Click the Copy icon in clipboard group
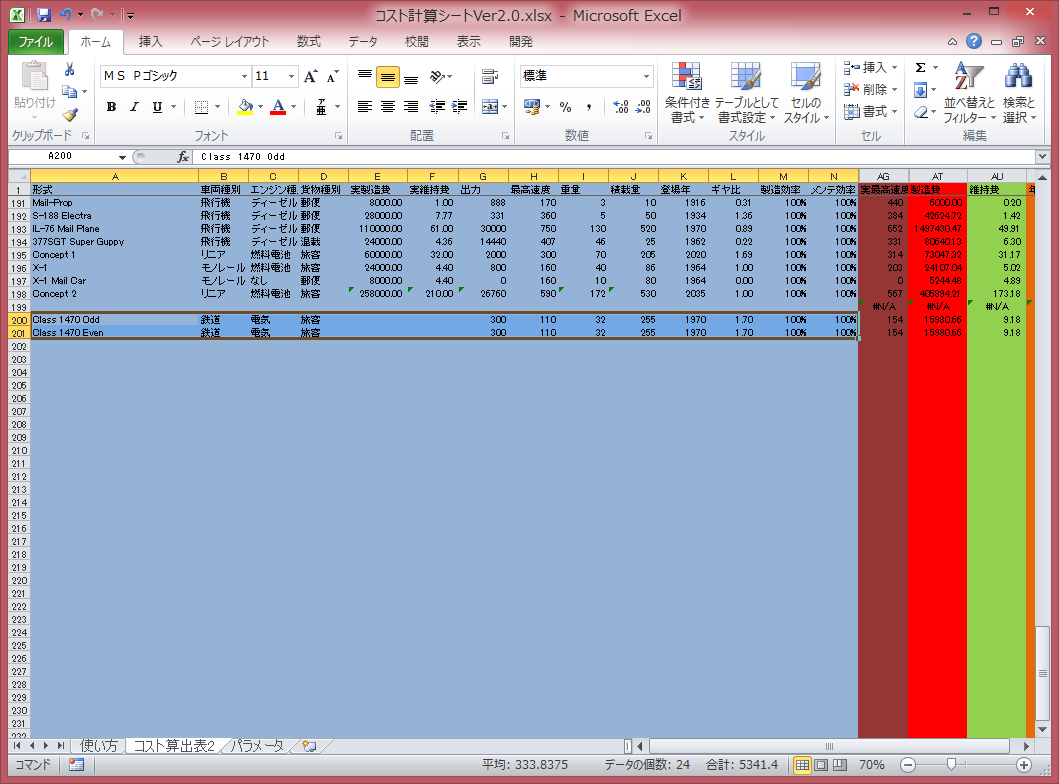This screenshot has width=1059, height=784. [69, 91]
